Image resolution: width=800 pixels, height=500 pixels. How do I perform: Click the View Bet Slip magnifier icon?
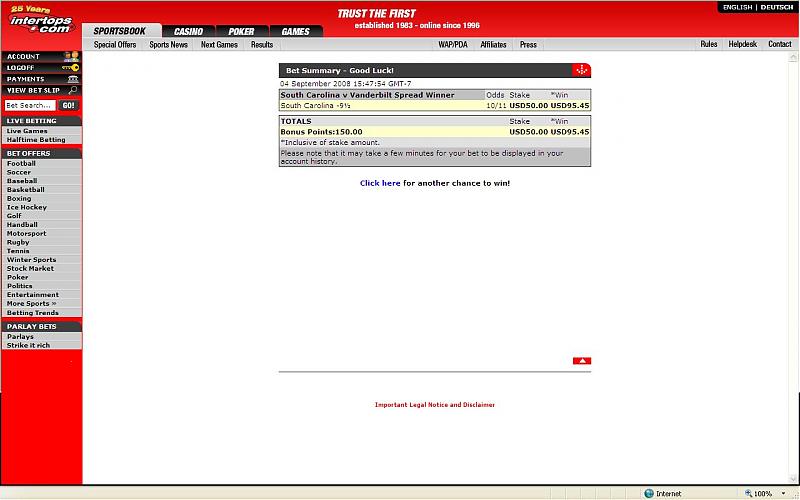coord(73,90)
